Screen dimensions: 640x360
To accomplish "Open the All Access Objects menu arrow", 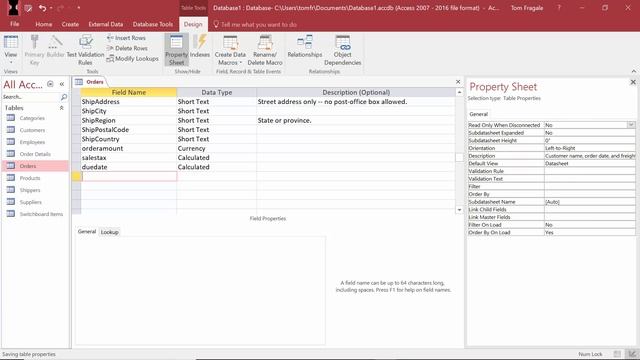I will pyautogui.click(x=50, y=84).
